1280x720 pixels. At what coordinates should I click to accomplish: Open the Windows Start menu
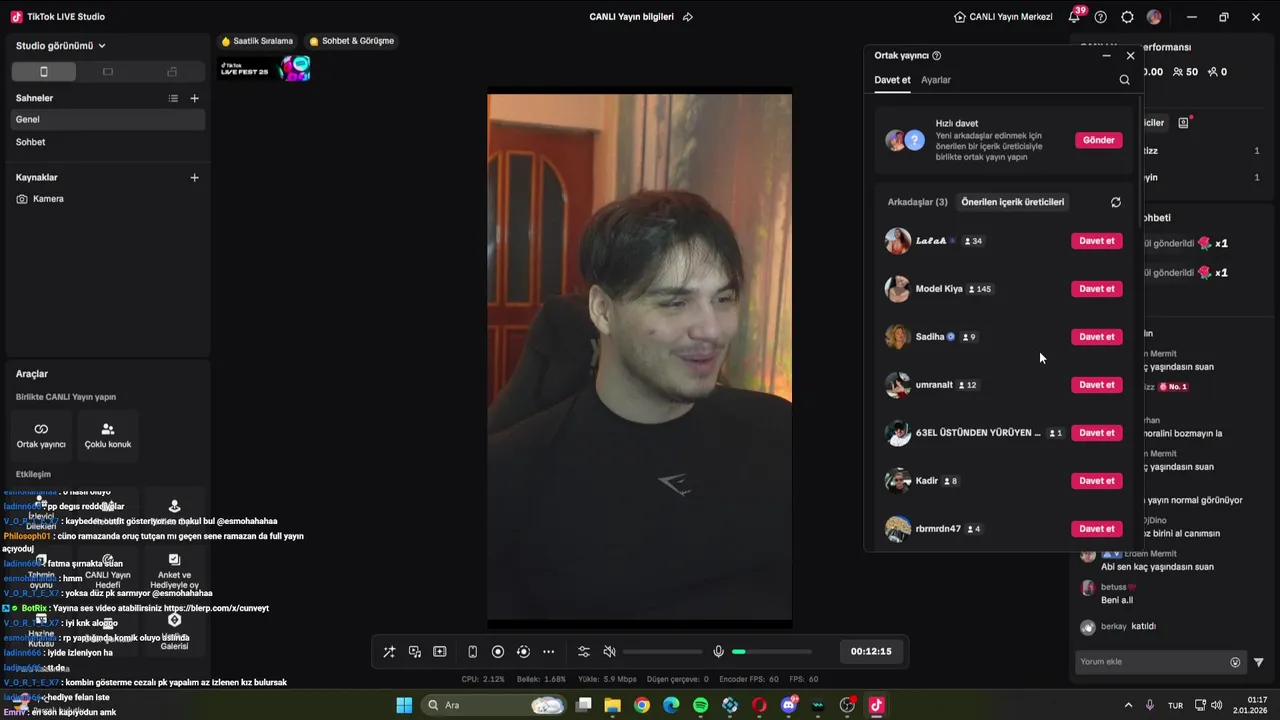click(404, 705)
